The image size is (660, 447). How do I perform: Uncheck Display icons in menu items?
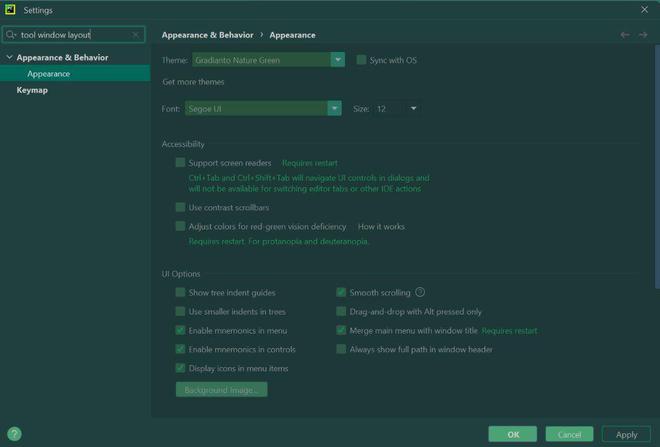tap(180, 368)
